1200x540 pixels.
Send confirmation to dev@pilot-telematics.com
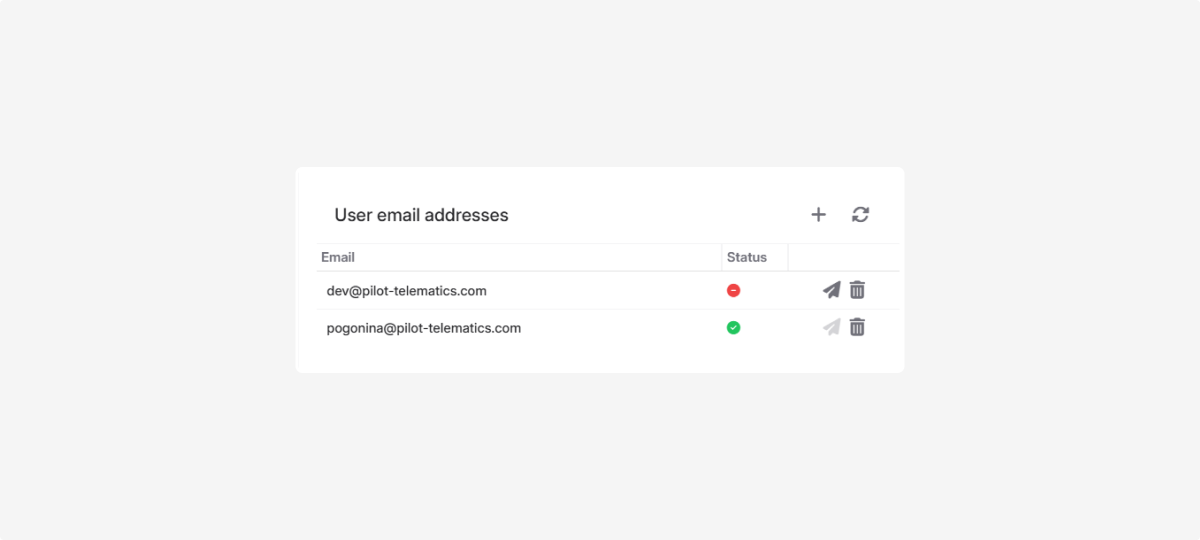click(x=831, y=290)
